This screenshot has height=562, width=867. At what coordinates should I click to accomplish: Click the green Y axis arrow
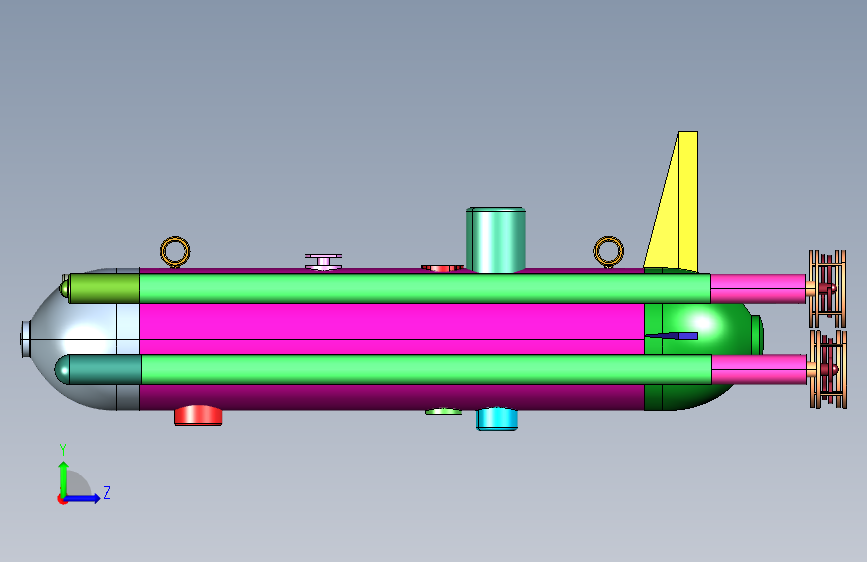click(64, 478)
